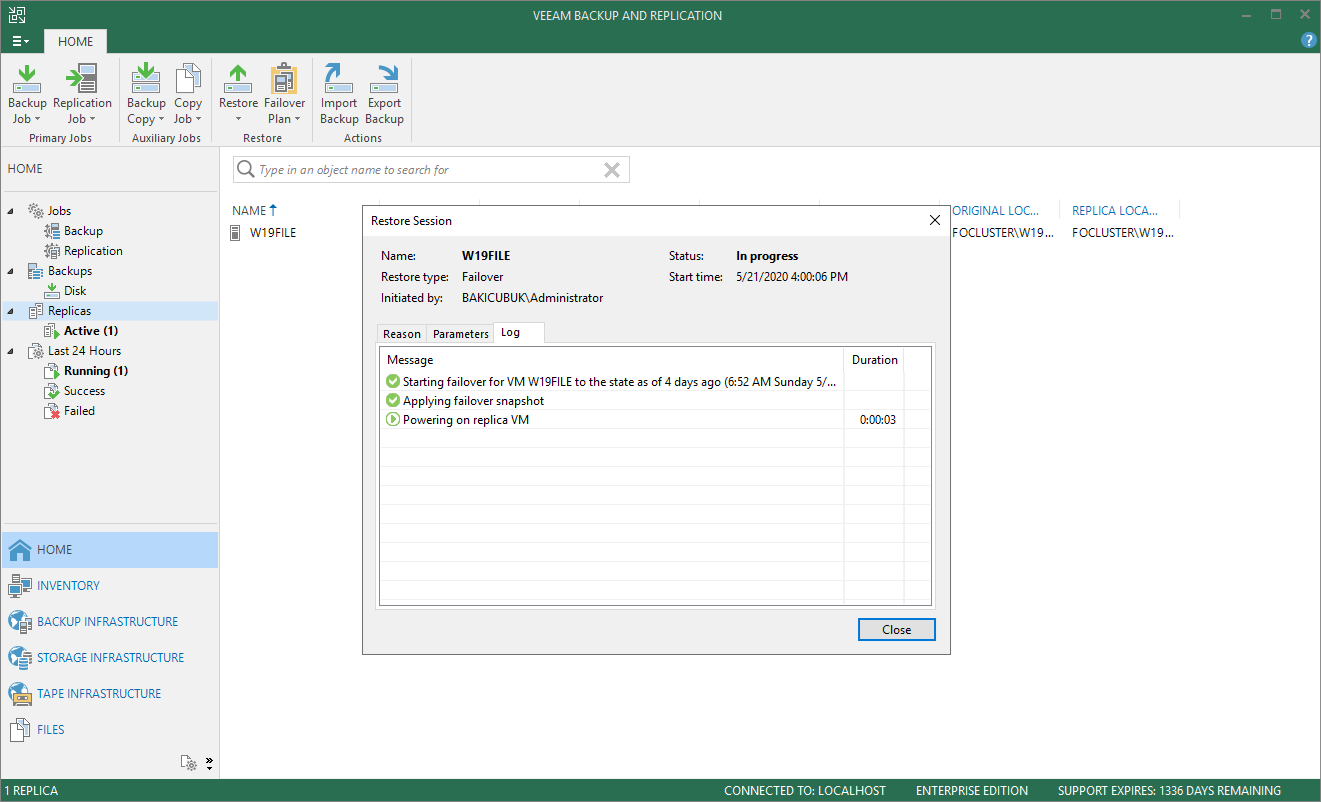This screenshot has width=1321, height=802.
Task: Click the Export Backup ribbon button
Action: pos(384,95)
